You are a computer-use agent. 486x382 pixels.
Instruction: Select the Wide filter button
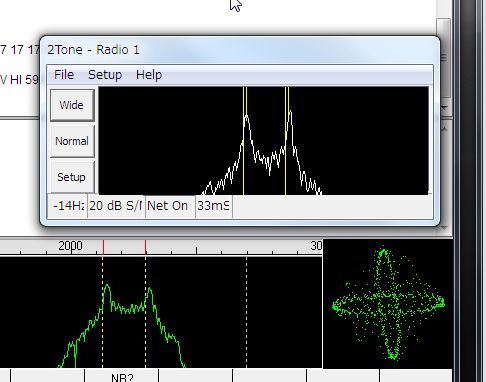point(72,105)
